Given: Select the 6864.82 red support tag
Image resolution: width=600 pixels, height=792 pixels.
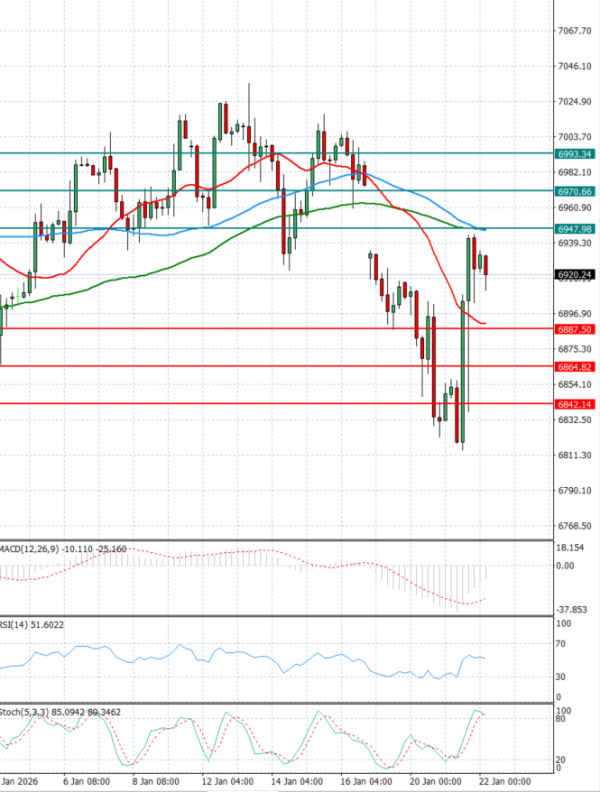Looking at the screenshot, I should pos(574,367).
